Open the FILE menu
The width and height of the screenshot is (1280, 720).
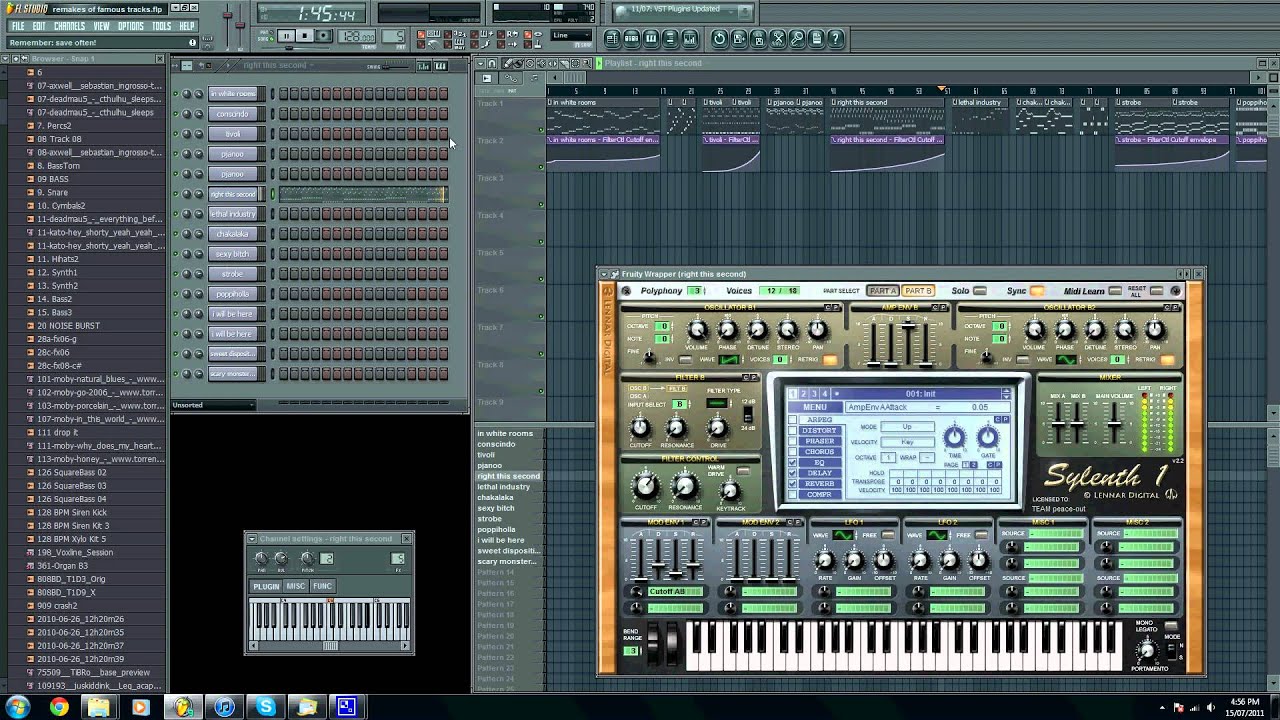(18, 26)
